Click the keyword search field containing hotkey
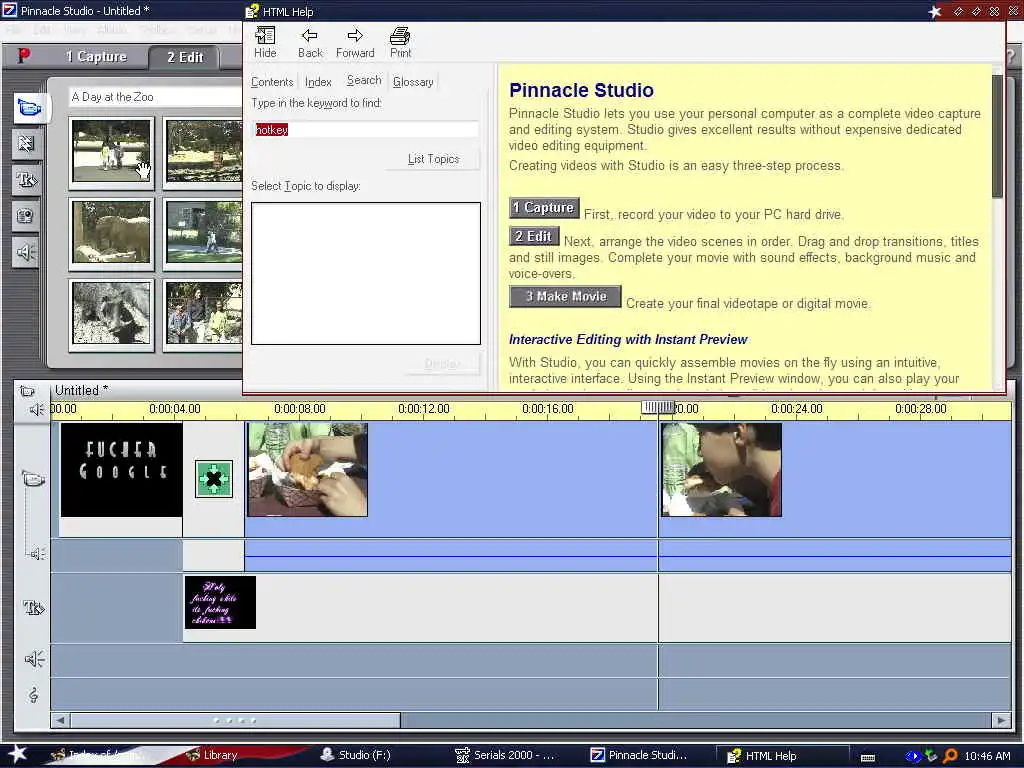This screenshot has height=768, width=1024. [366, 129]
